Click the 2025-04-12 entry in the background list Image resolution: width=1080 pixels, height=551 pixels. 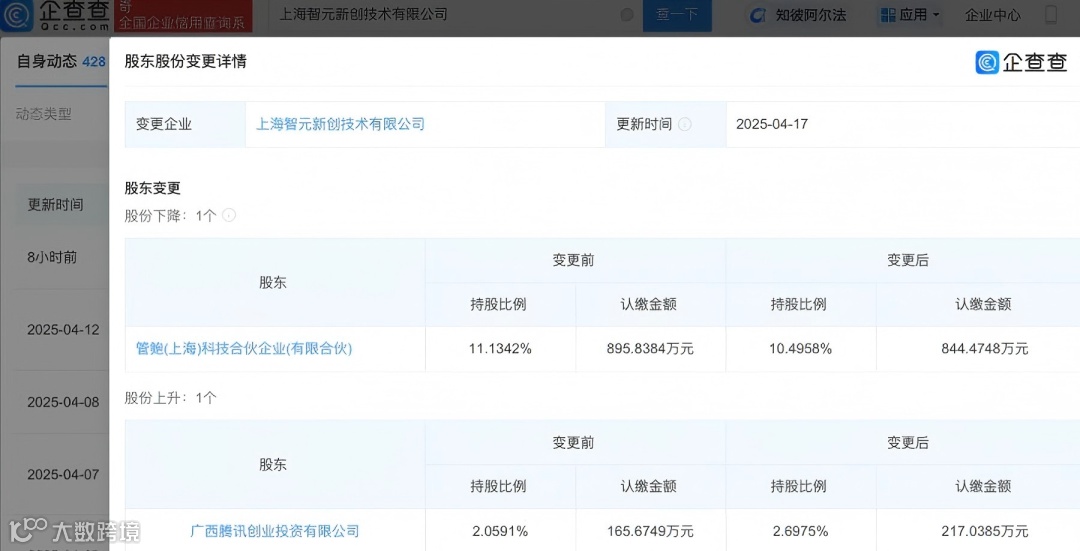click(63, 330)
